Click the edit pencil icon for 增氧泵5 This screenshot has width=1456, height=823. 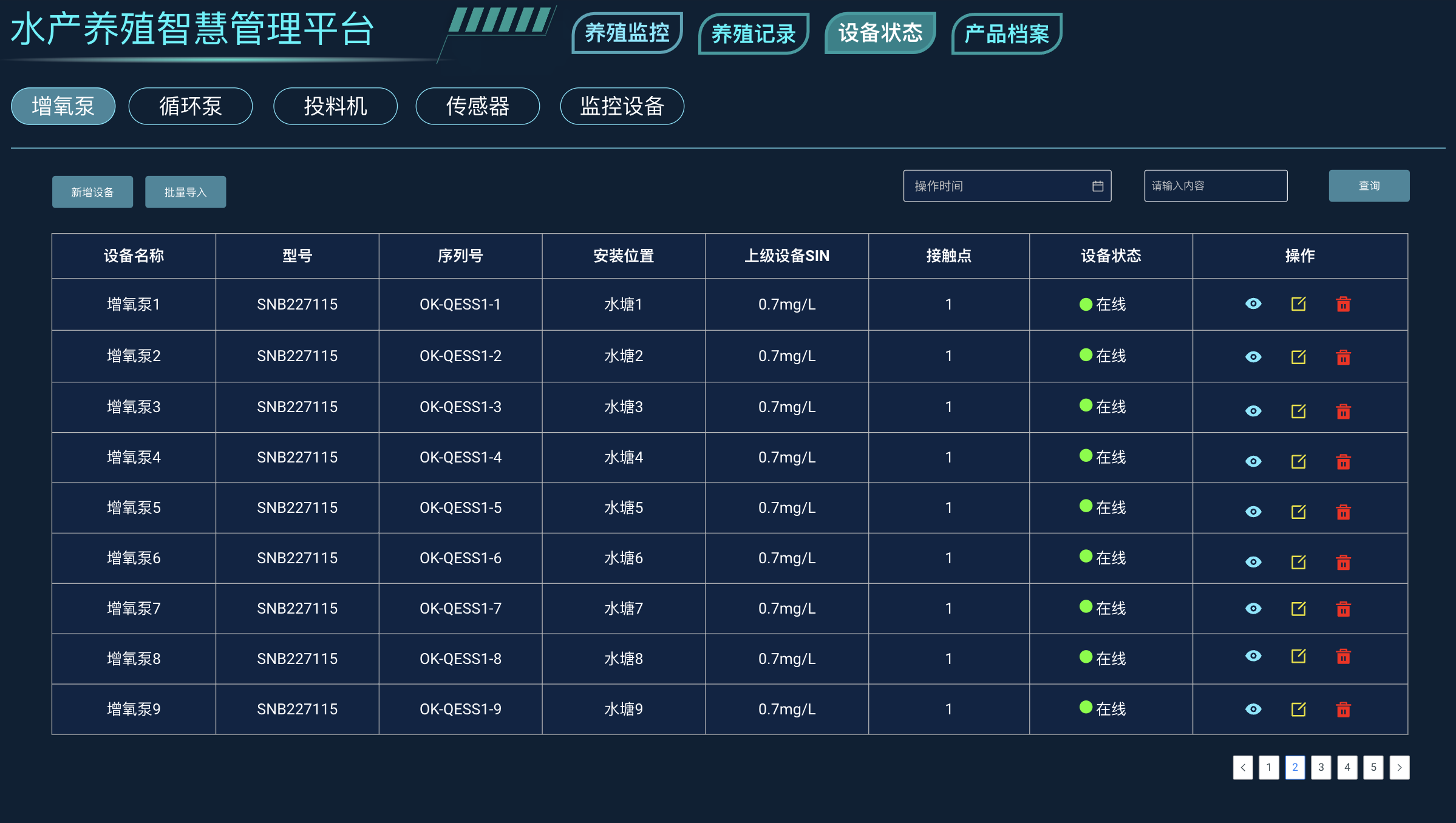click(x=1298, y=512)
